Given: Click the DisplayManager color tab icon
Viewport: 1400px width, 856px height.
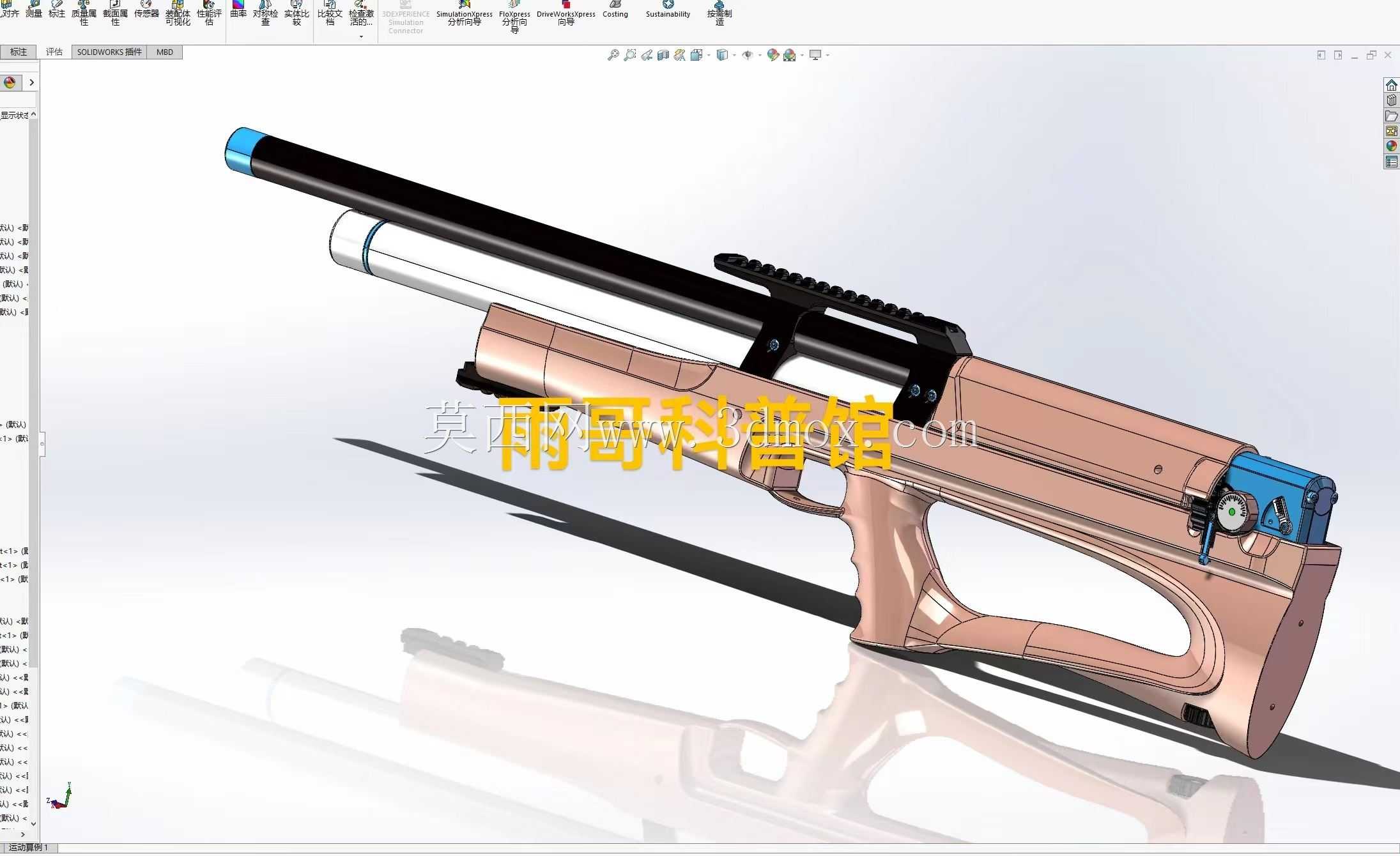Looking at the screenshot, I should click(x=10, y=82).
